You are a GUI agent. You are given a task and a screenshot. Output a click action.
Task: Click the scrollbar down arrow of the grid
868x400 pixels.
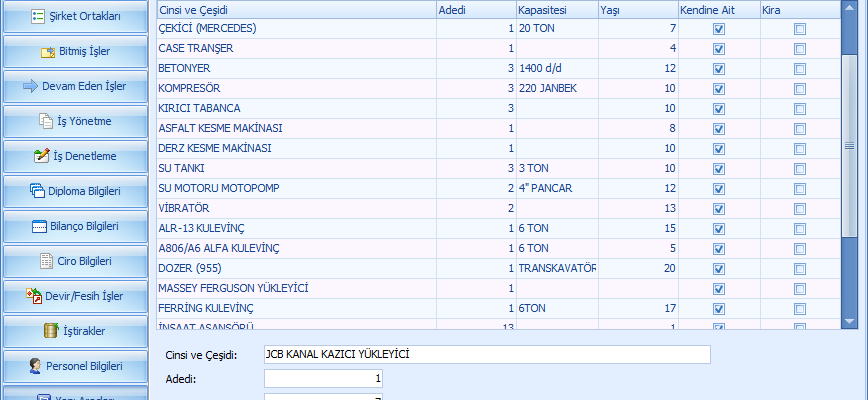tap(850, 321)
